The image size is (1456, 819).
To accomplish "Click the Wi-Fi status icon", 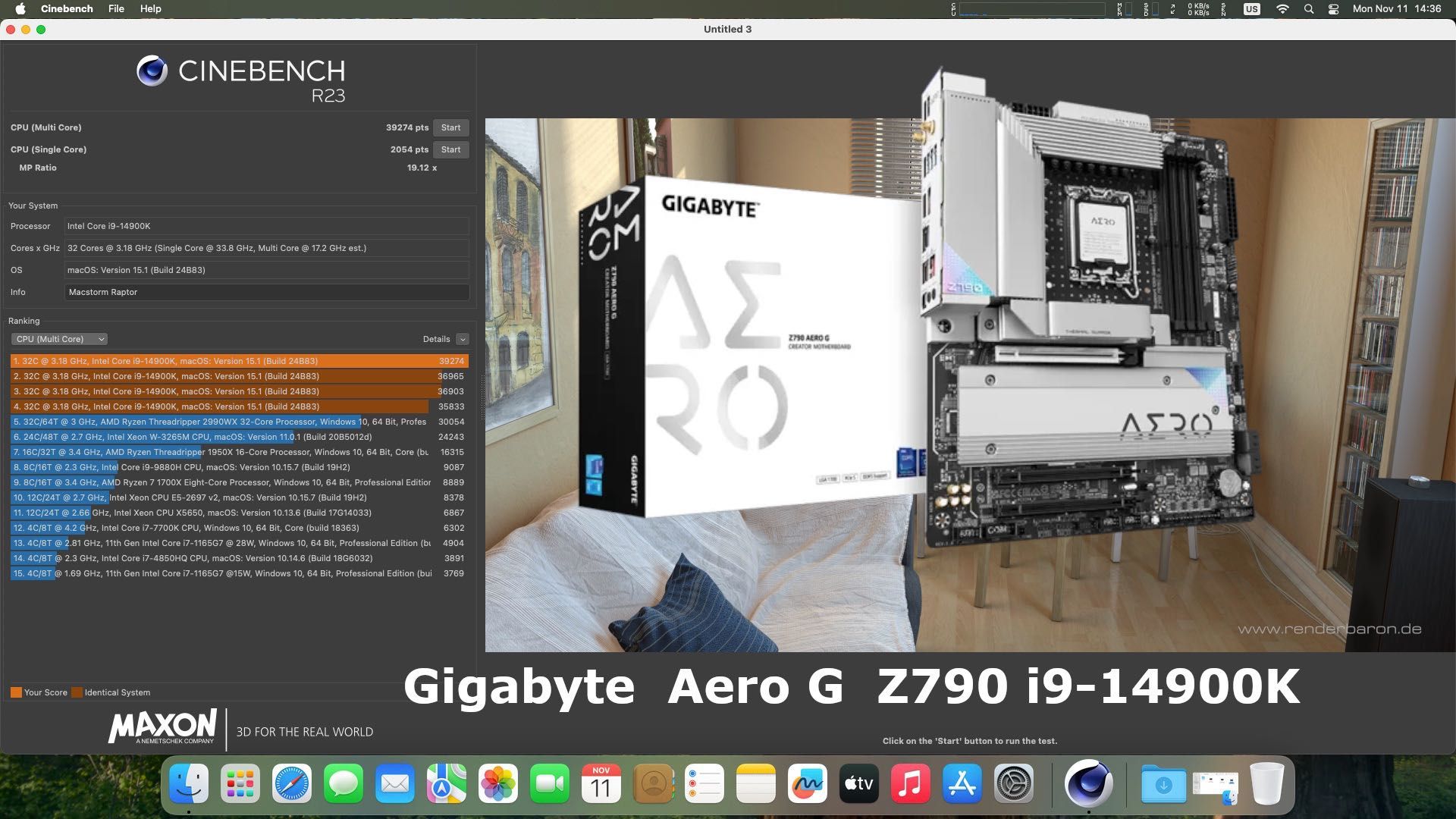I will [x=1282, y=9].
